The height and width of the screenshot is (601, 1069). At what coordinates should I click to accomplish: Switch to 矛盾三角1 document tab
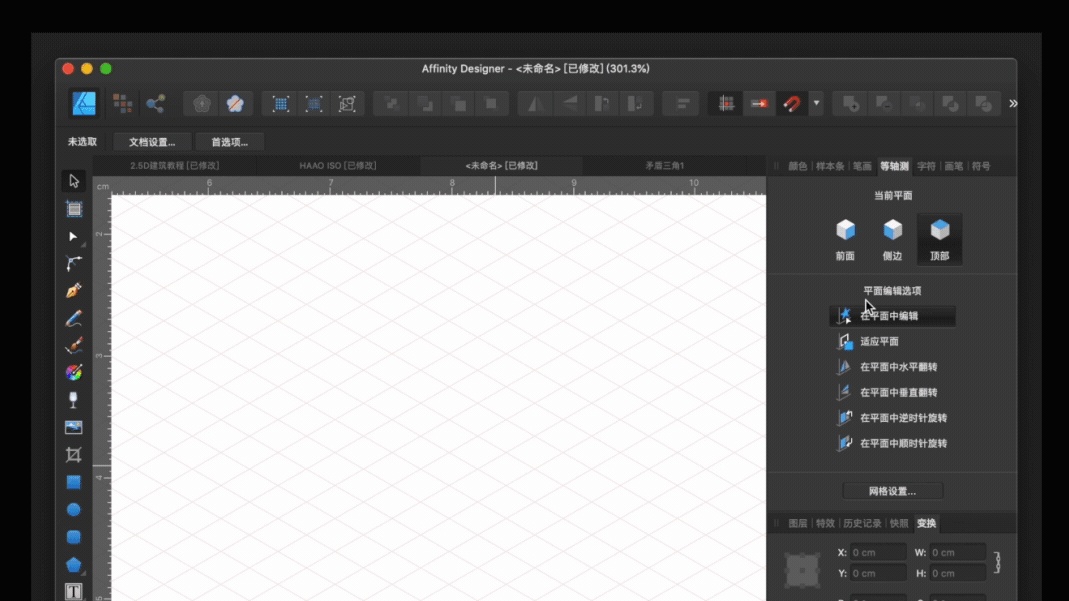pos(665,166)
